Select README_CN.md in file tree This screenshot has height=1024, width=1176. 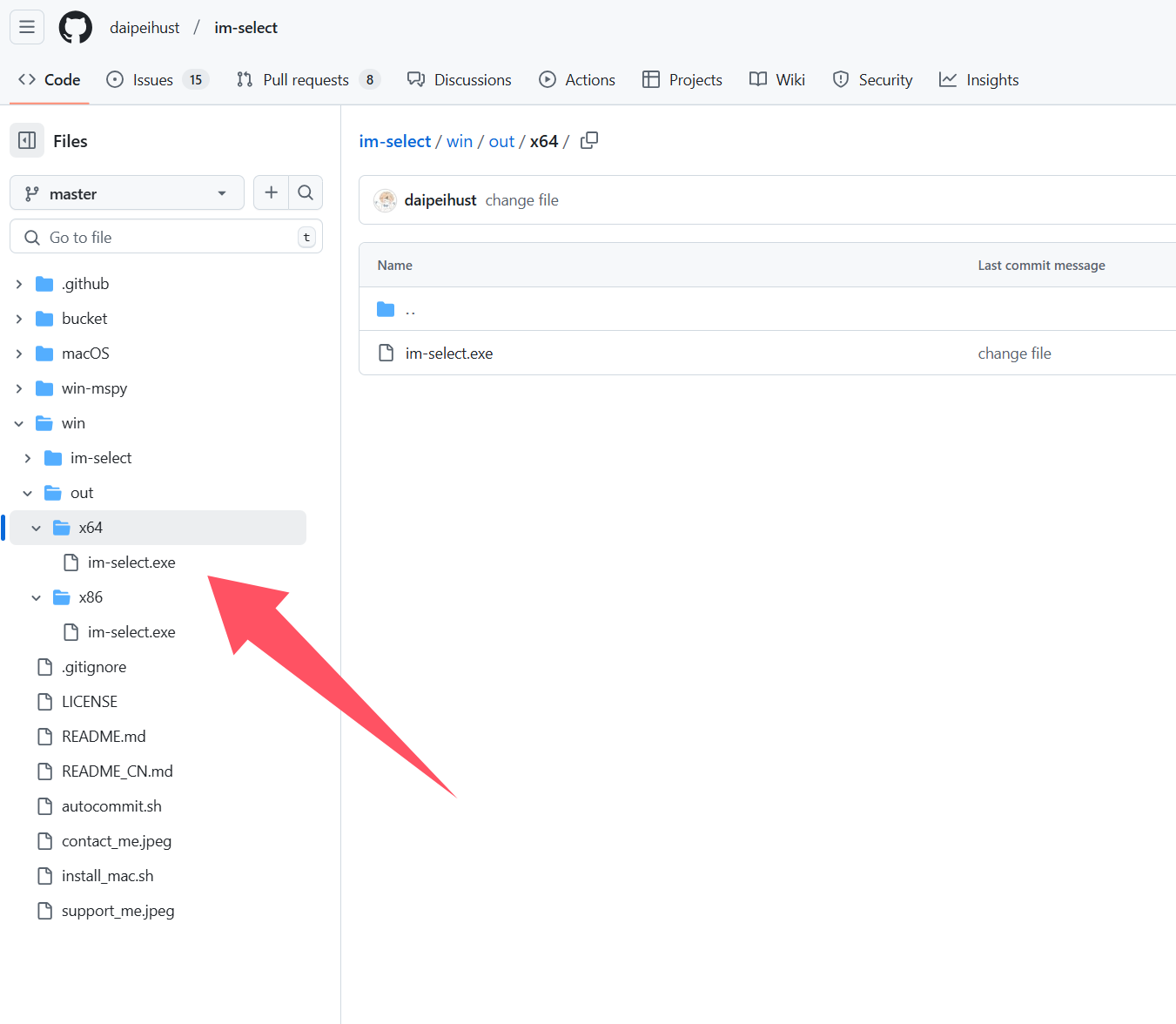click(x=117, y=771)
